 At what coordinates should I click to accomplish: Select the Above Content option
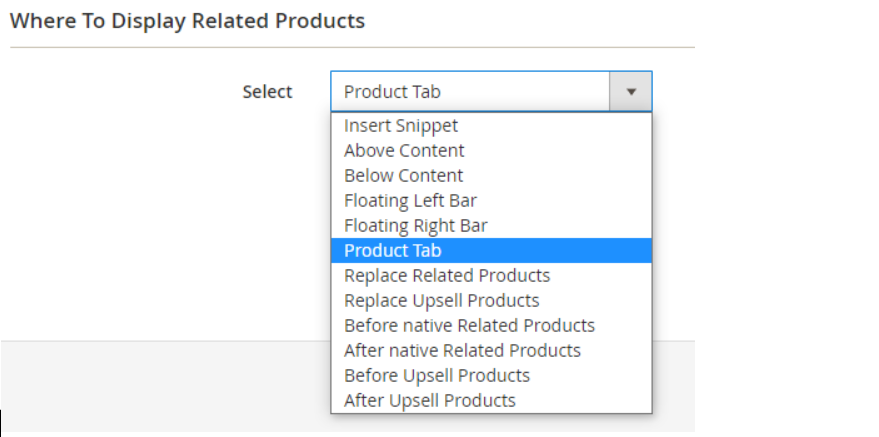404,151
